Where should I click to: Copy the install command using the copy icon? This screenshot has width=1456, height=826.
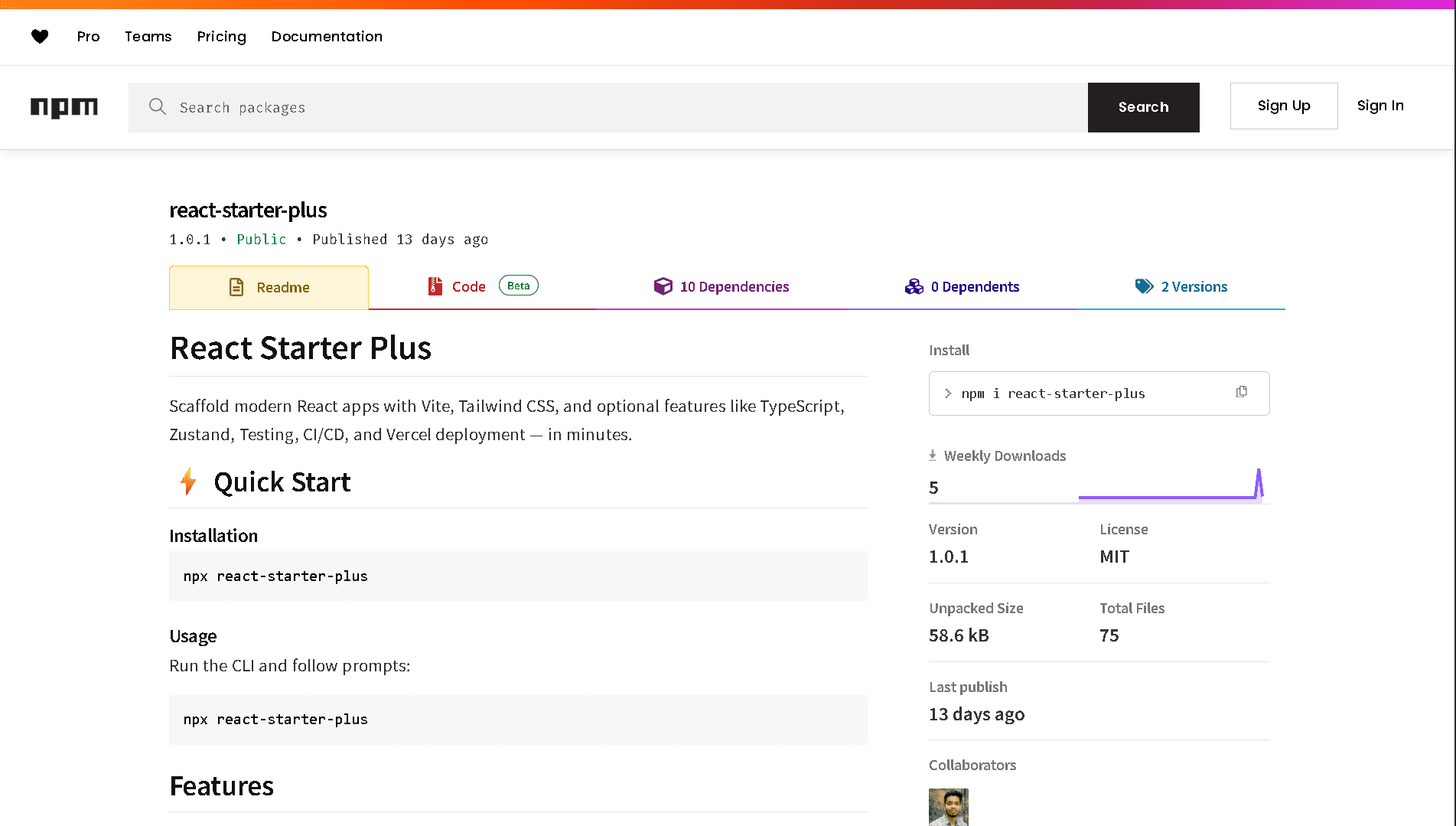(x=1241, y=391)
